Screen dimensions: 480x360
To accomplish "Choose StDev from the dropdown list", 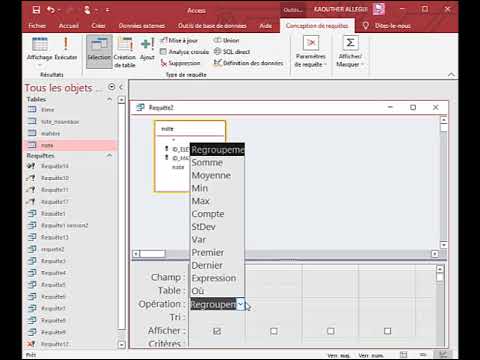I will (x=217, y=227).
